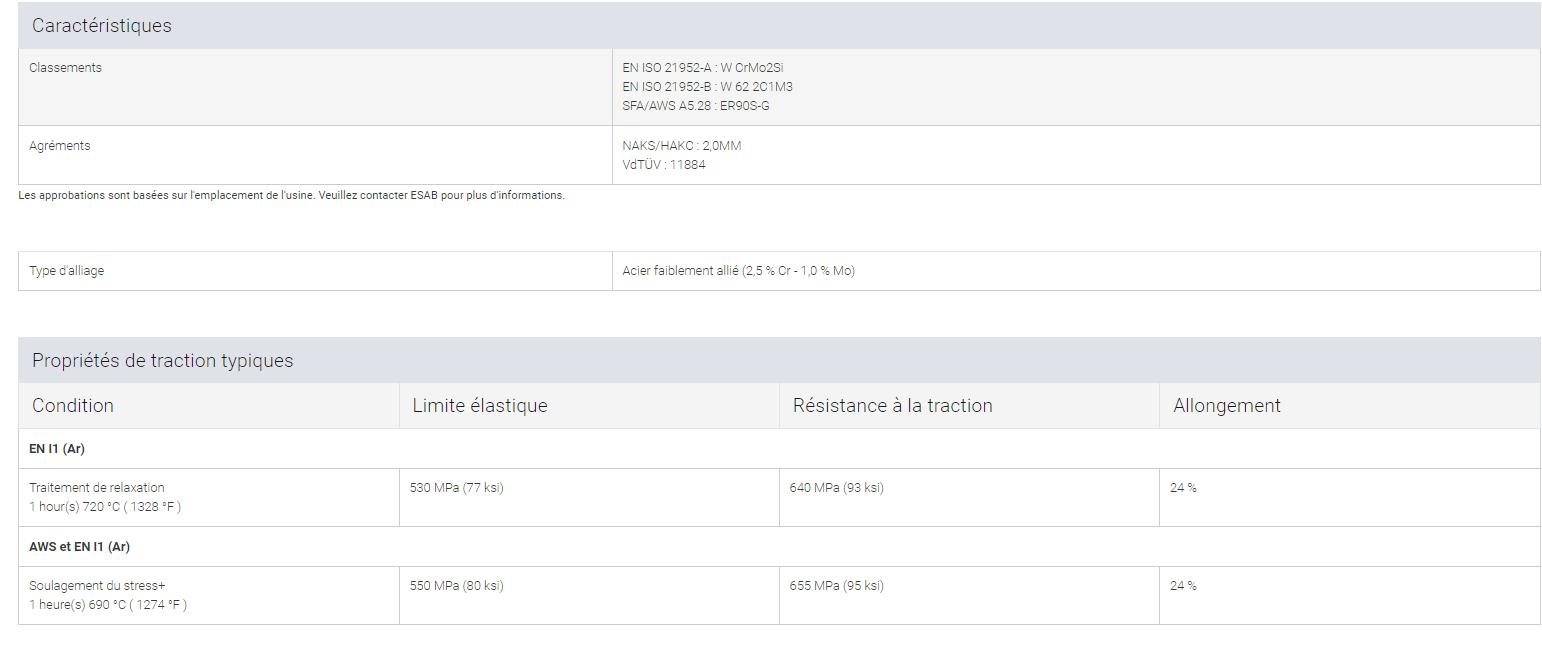Click the Type d'alliage label

66,271
